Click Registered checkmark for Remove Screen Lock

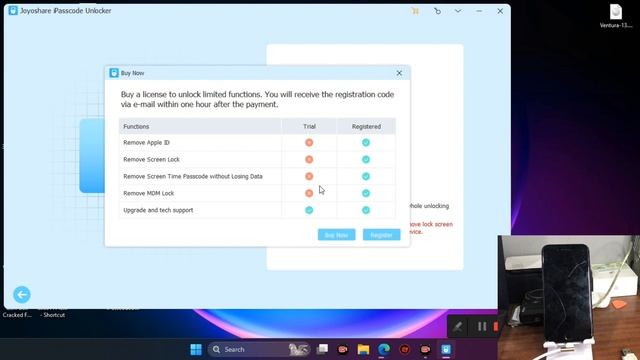(x=366, y=160)
